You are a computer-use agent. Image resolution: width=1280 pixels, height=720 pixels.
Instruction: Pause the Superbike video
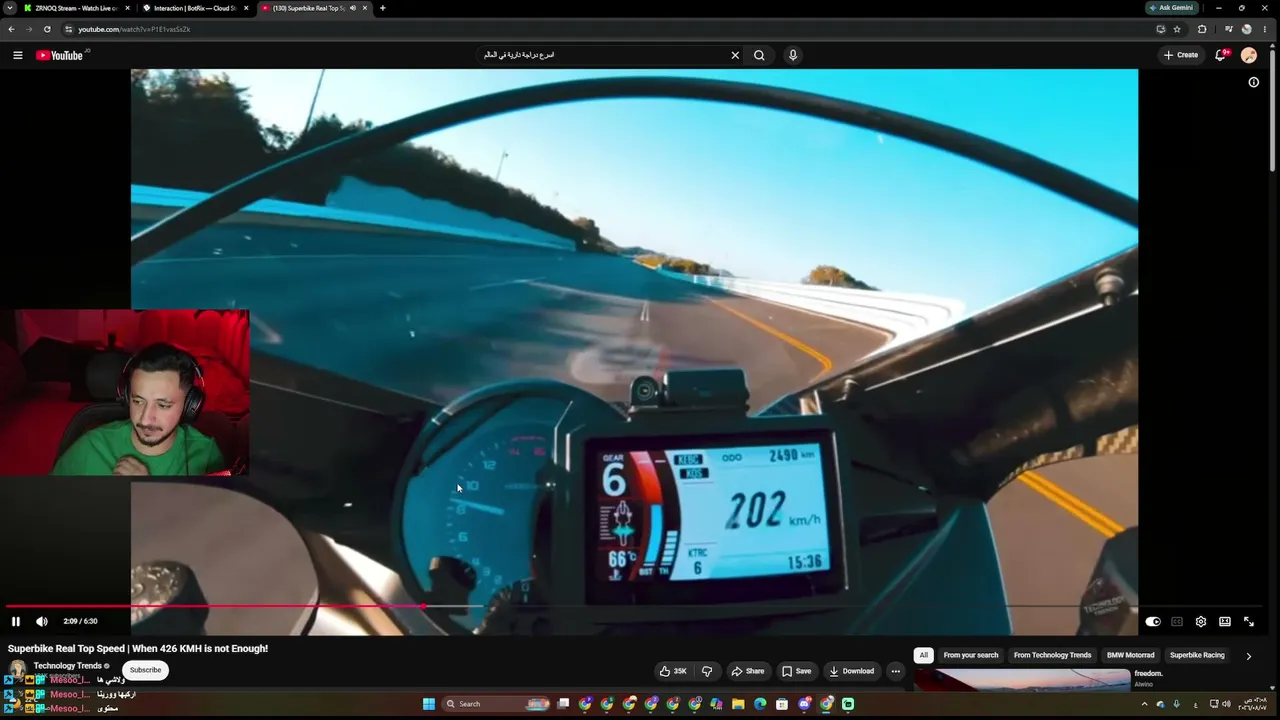pos(16,621)
